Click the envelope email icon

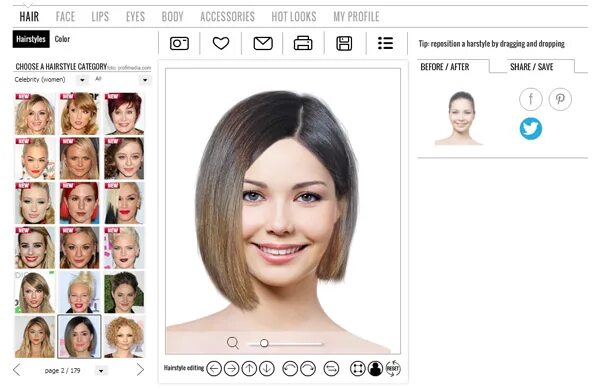point(263,43)
